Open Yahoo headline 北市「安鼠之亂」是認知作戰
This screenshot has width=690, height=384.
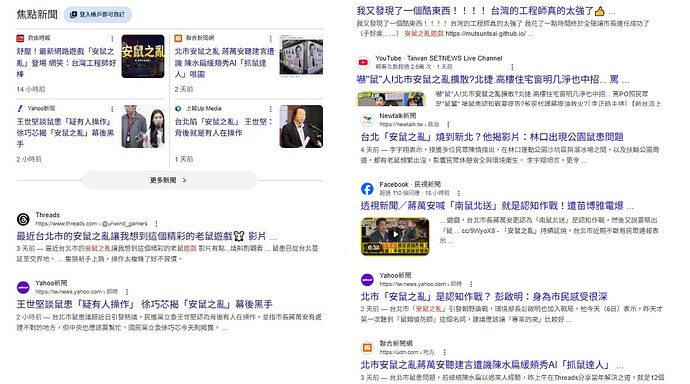pyautogui.click(x=484, y=296)
